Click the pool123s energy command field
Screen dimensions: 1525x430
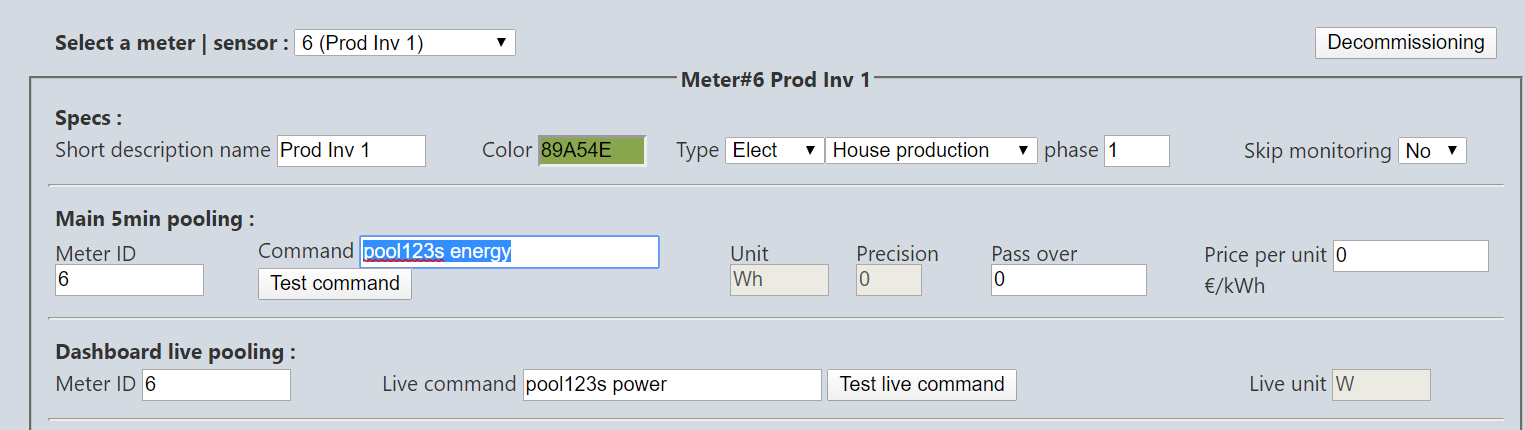click(x=509, y=252)
